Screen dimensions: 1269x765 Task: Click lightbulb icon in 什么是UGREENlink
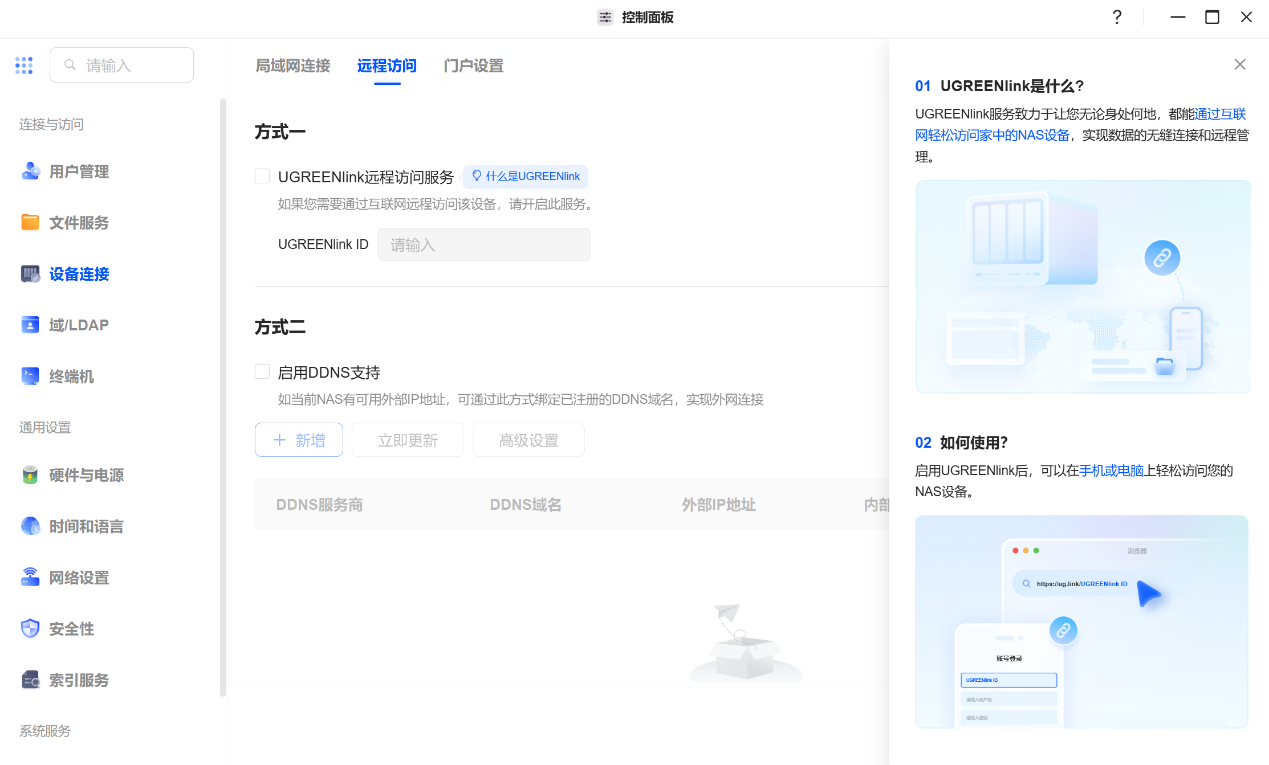coord(477,176)
